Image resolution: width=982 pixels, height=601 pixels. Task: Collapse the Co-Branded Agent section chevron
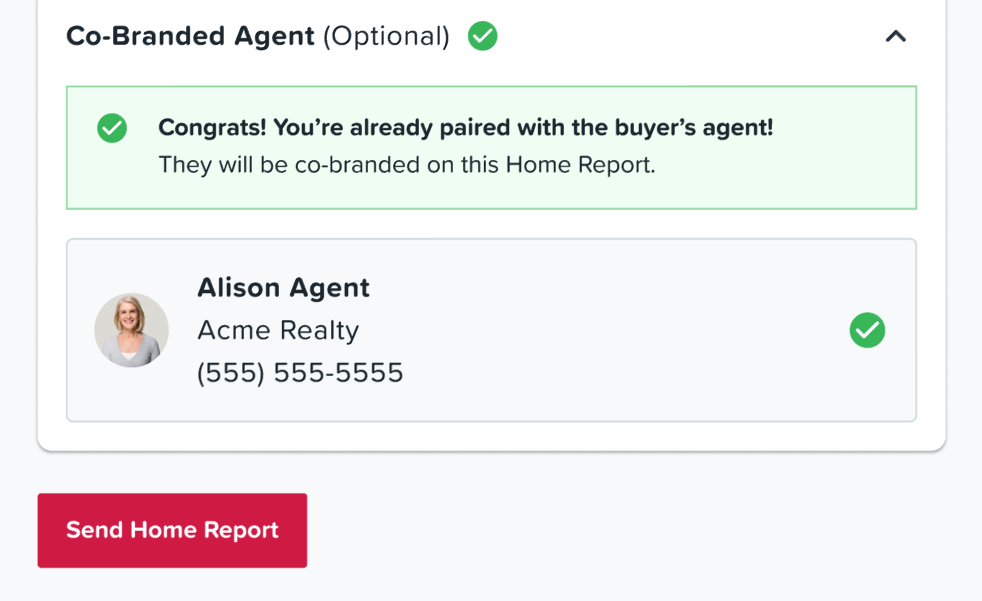coord(896,36)
